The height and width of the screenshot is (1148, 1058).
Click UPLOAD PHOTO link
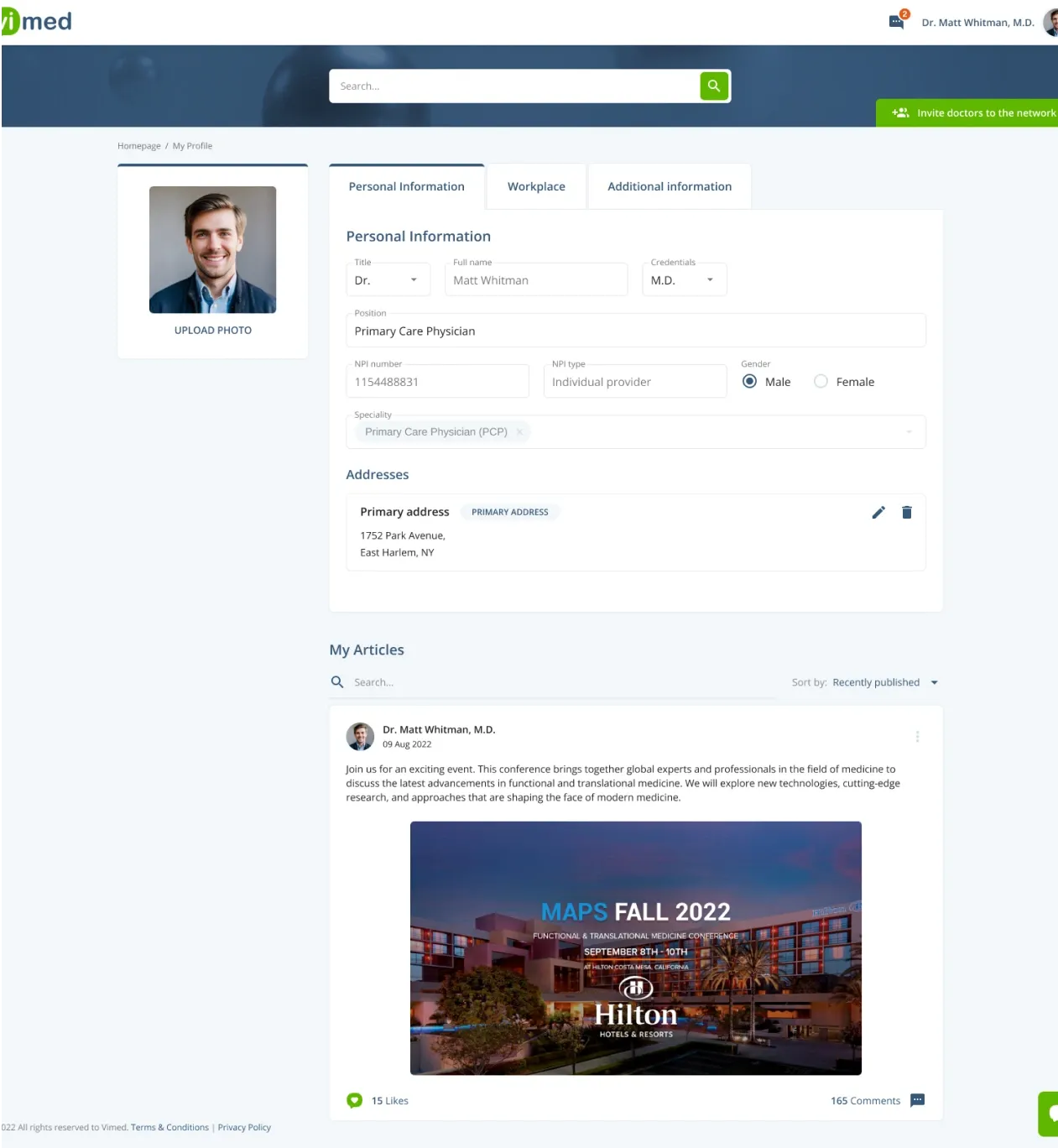coord(213,330)
